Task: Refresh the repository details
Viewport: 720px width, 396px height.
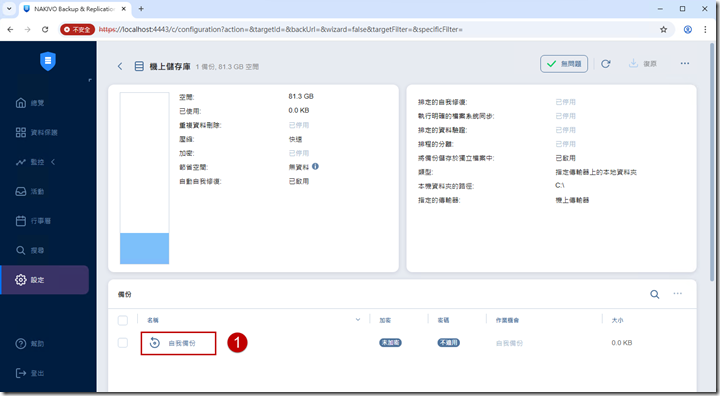Action: [x=606, y=64]
